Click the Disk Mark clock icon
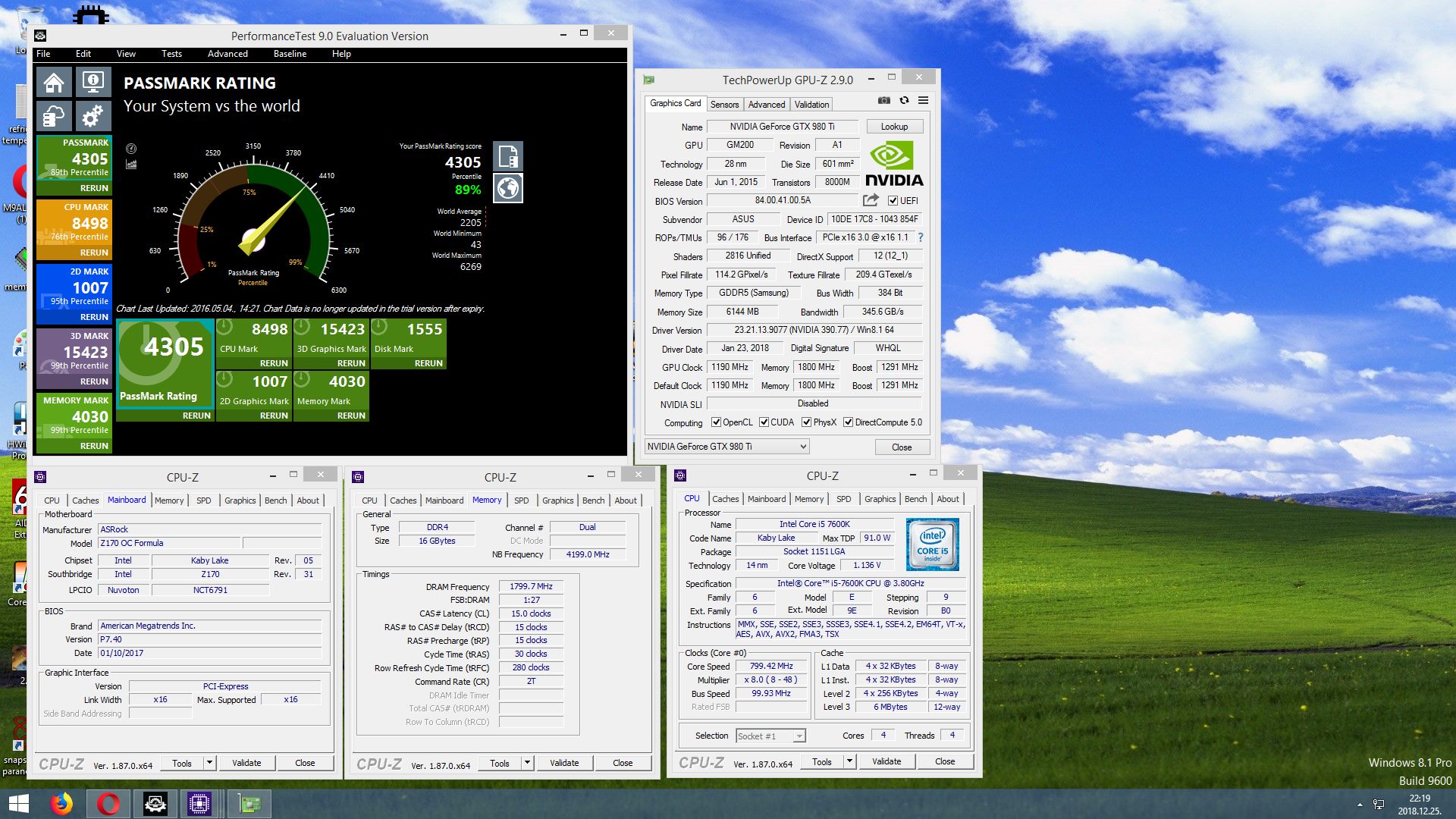Screen dimensions: 1456x819 380,328
